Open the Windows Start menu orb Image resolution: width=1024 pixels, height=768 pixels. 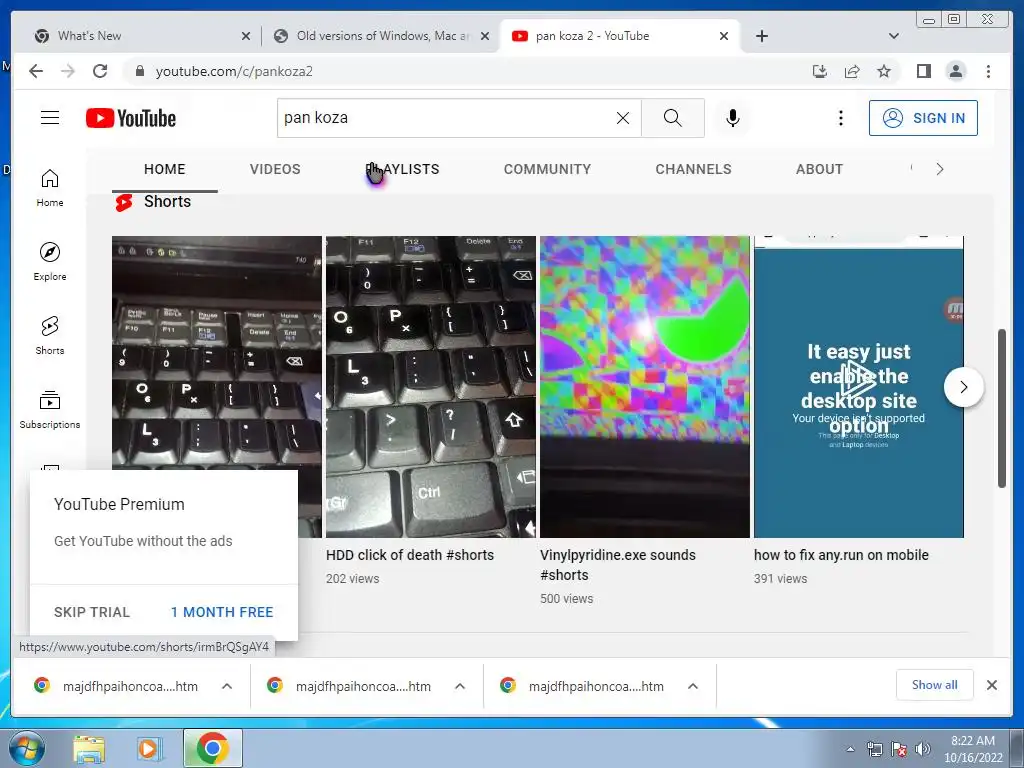(26, 748)
